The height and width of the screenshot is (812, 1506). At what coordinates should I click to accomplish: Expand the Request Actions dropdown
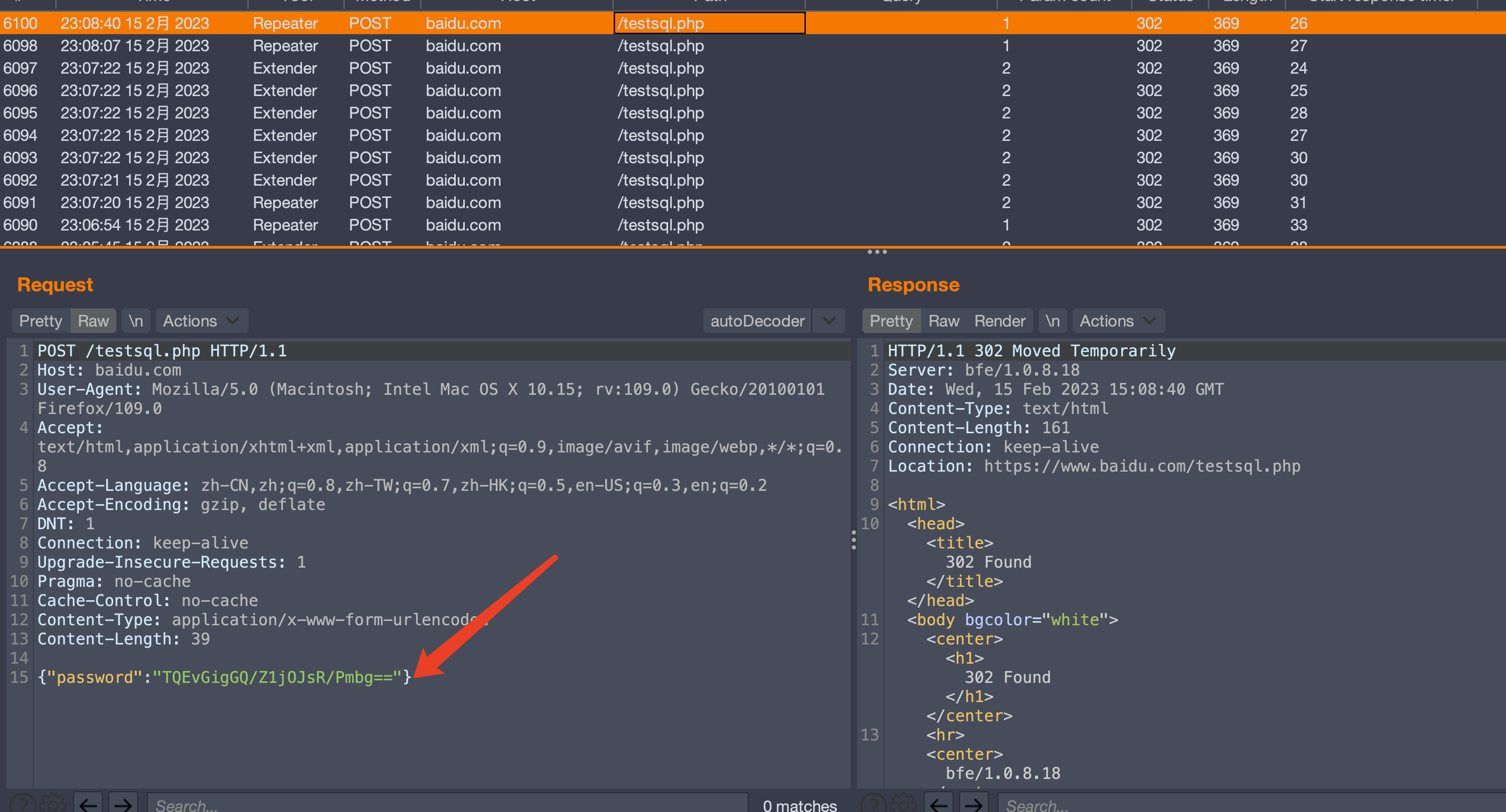tap(201, 321)
